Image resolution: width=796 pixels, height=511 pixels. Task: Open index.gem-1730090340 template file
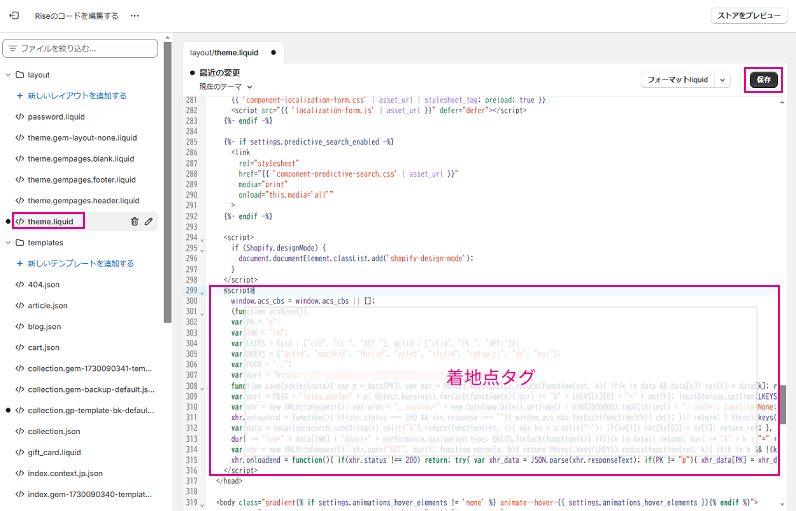click(x=89, y=494)
